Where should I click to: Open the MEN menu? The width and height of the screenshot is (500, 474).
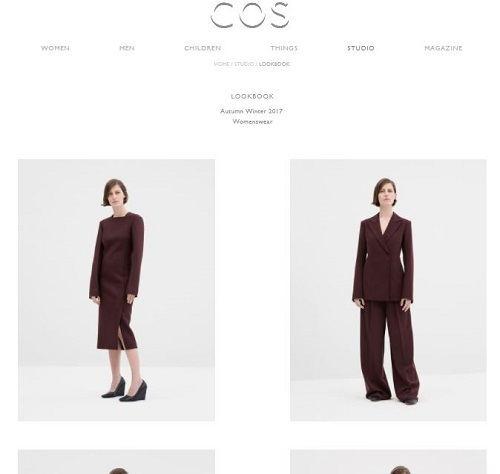(127, 48)
